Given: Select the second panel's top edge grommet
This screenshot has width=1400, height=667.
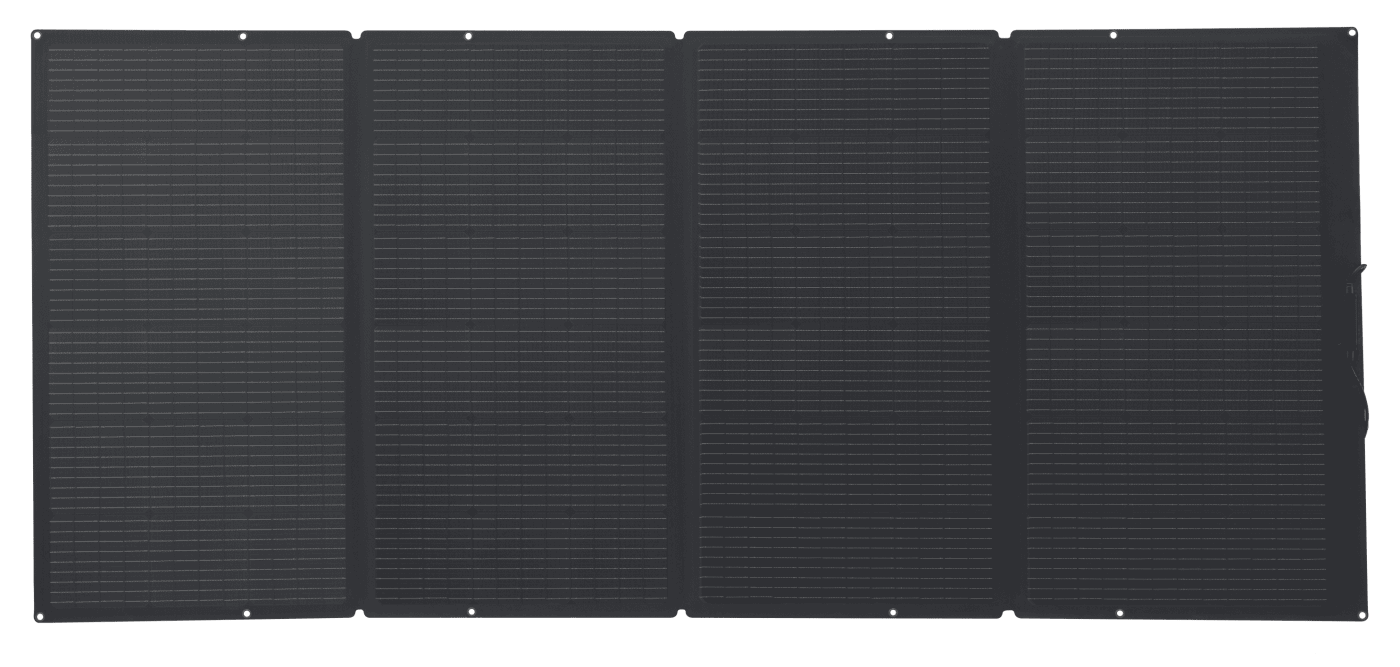Looking at the screenshot, I should (468, 36).
